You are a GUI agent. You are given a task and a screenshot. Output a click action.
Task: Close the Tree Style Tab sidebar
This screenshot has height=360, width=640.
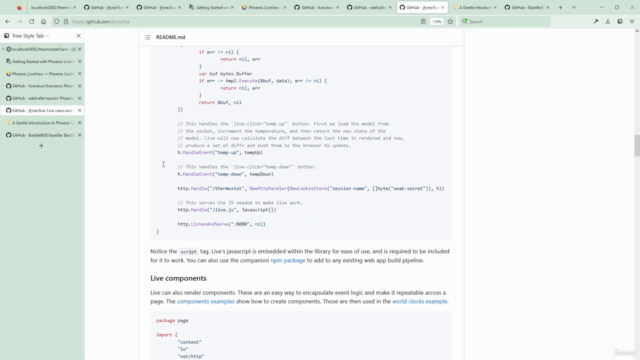[x=78, y=36]
